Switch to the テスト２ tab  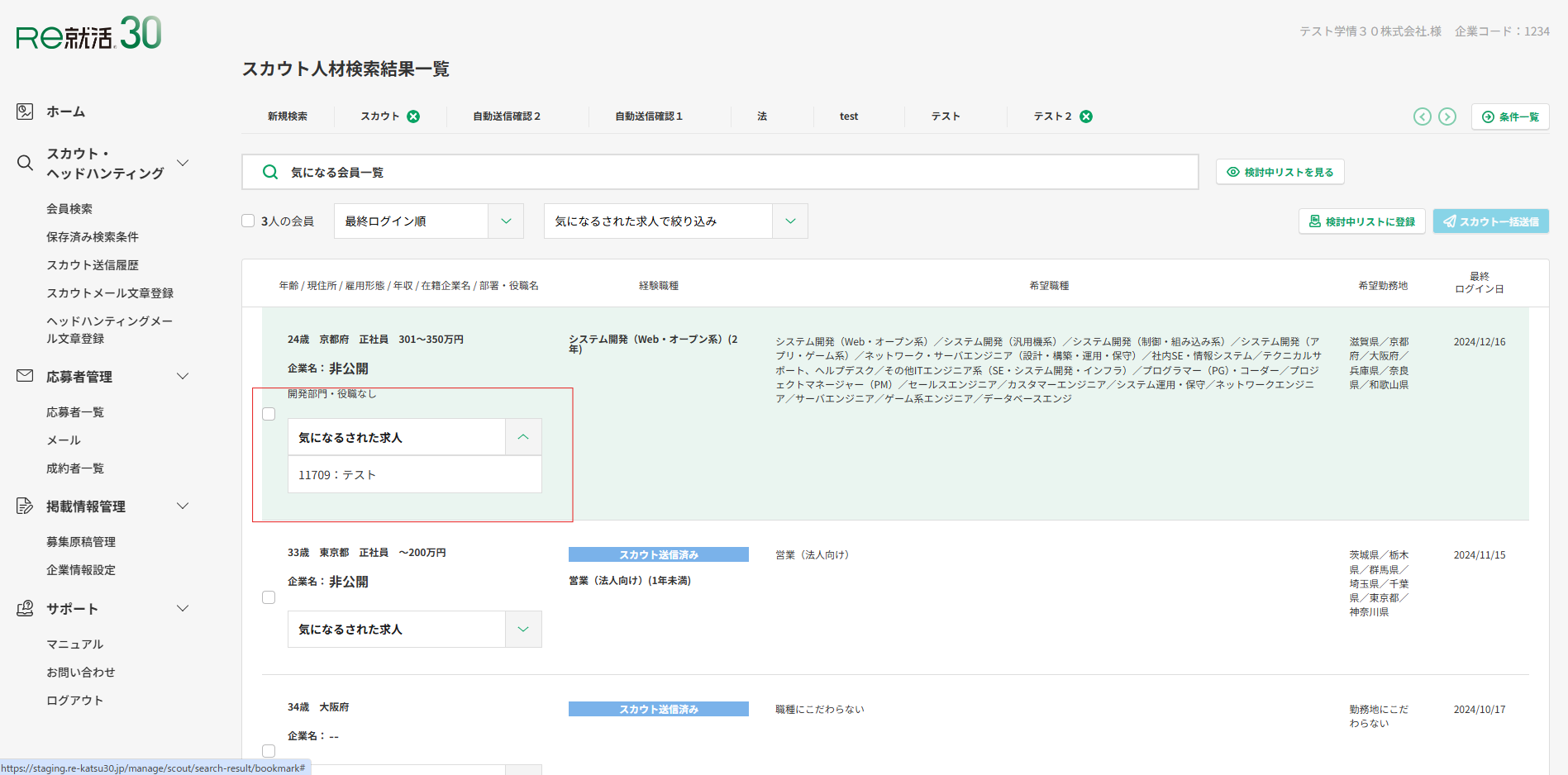pyautogui.click(x=1052, y=116)
